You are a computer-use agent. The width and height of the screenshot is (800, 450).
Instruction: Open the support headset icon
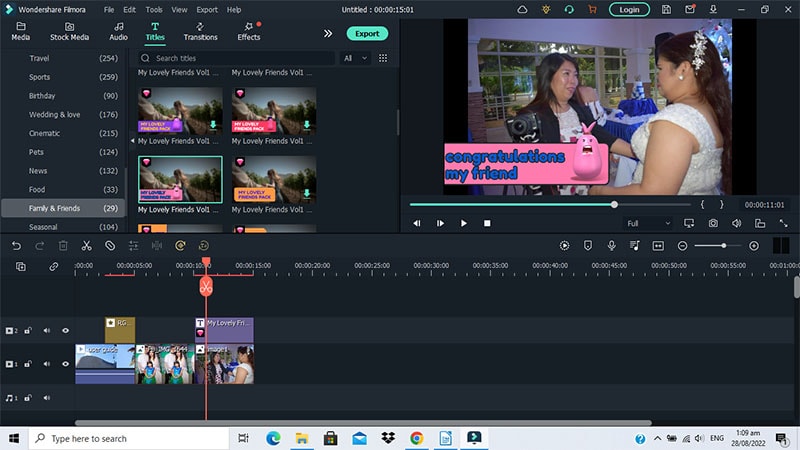click(569, 9)
